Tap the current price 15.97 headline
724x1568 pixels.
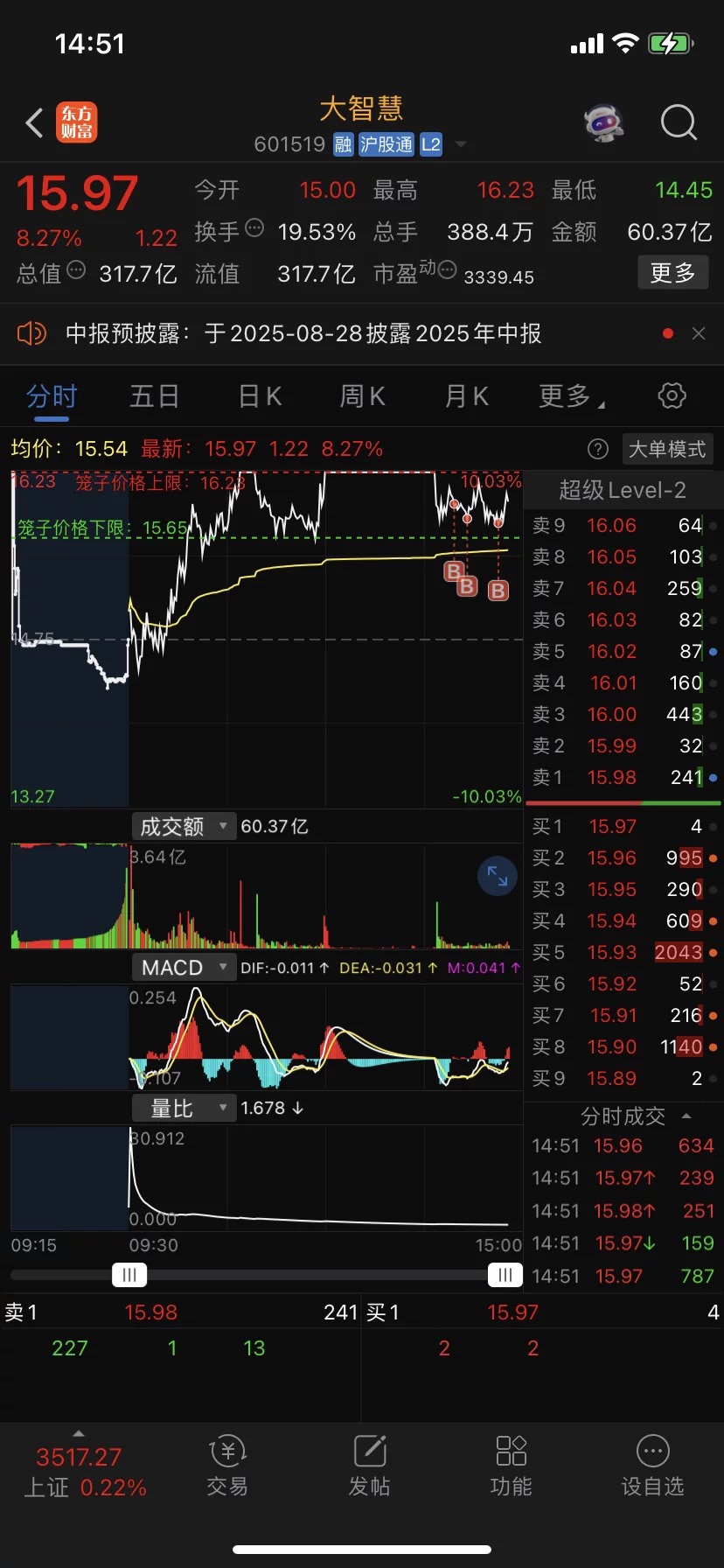[78, 193]
